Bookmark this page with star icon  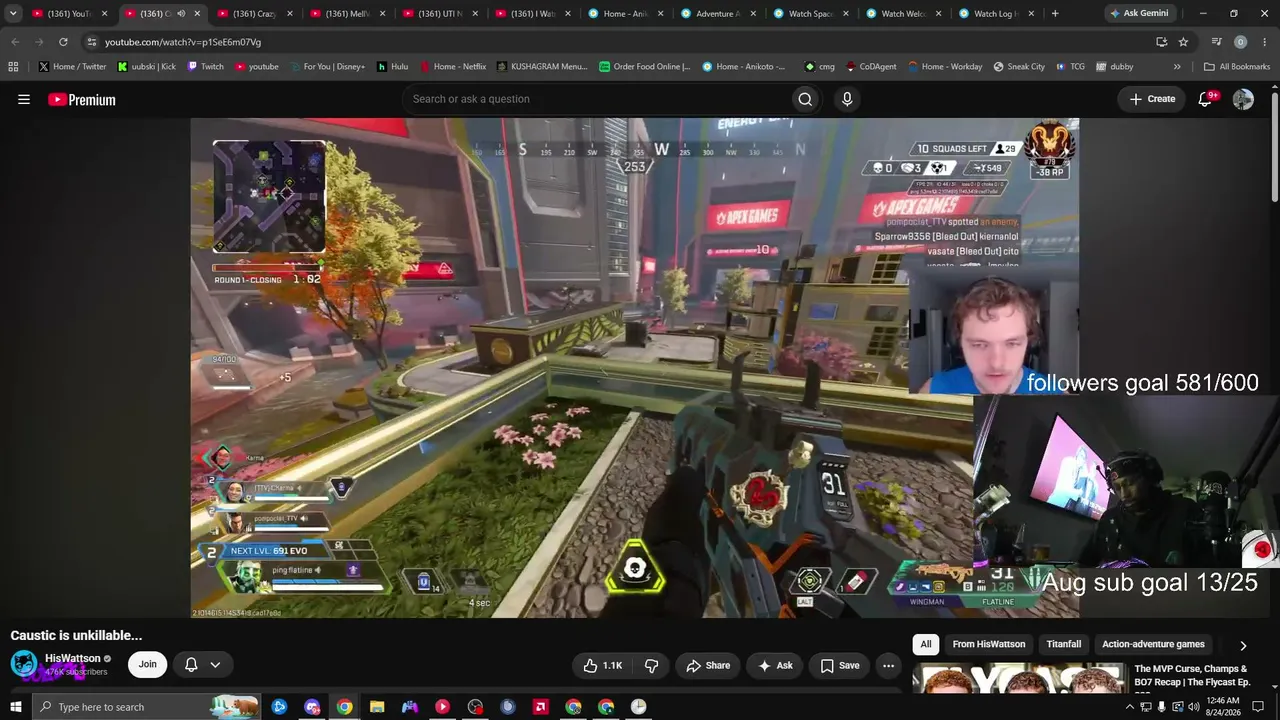tap(1183, 42)
